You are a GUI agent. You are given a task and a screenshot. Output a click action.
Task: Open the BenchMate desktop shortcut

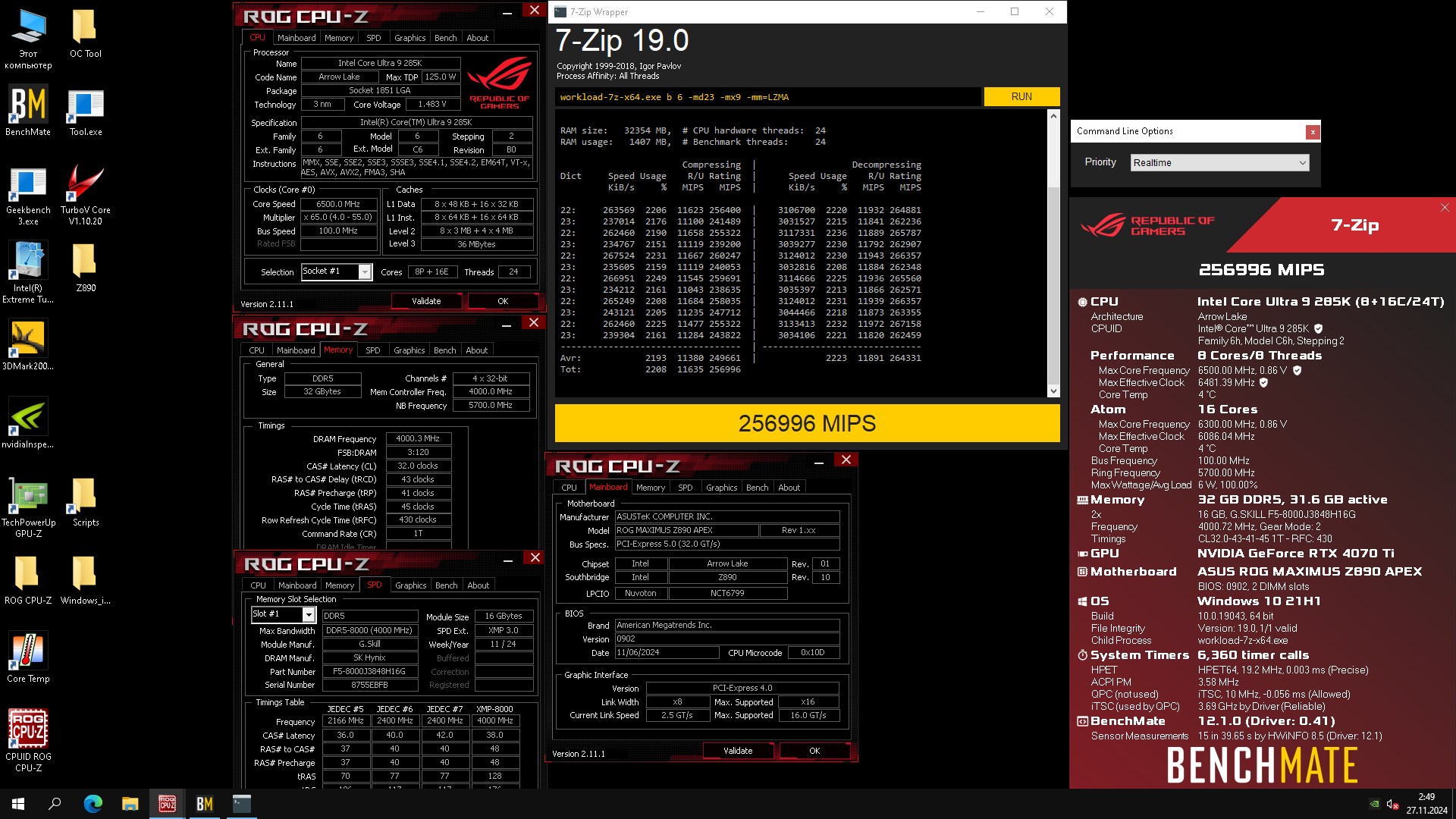click(28, 111)
